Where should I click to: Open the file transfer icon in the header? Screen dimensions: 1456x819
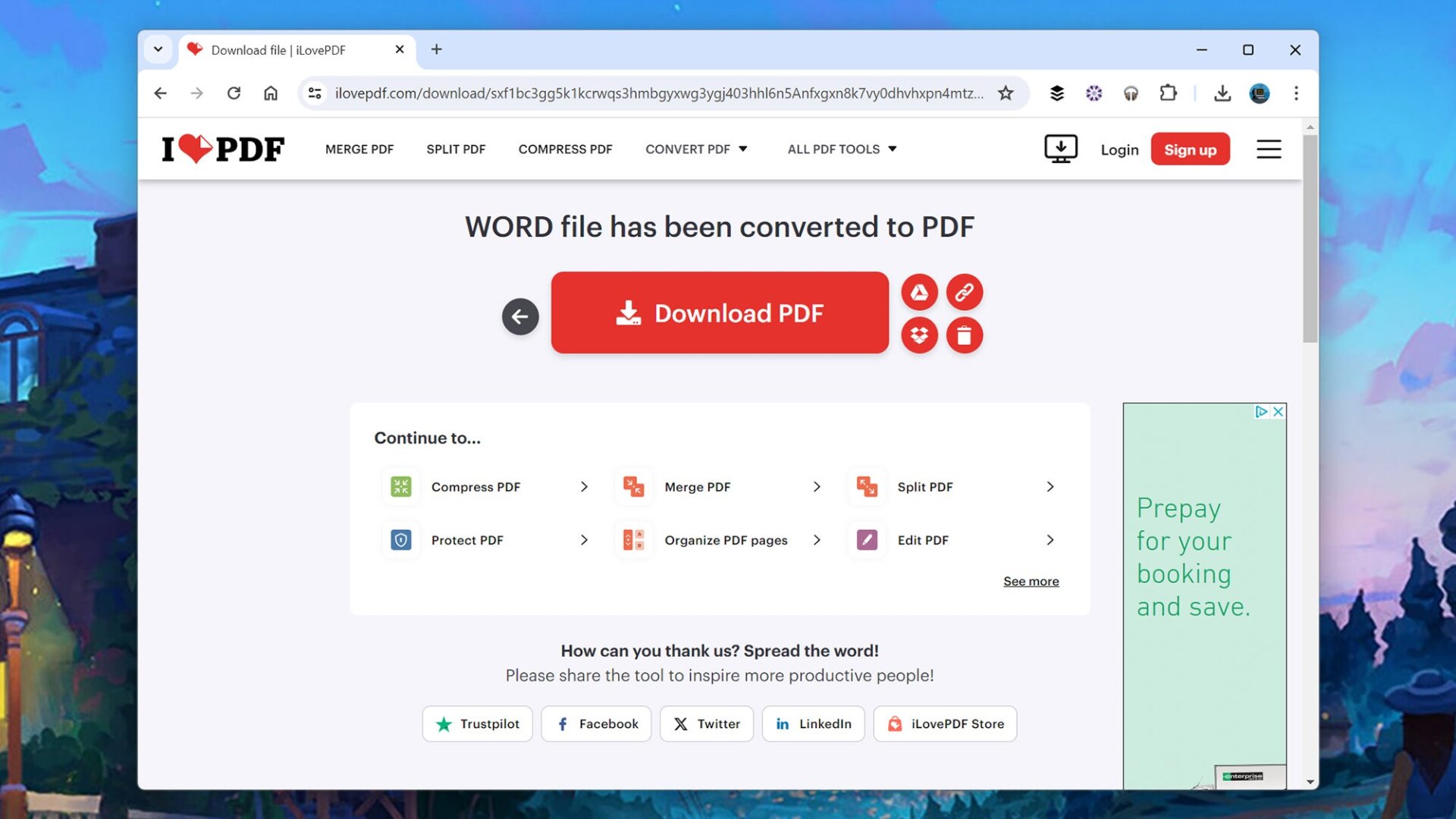tap(1060, 149)
